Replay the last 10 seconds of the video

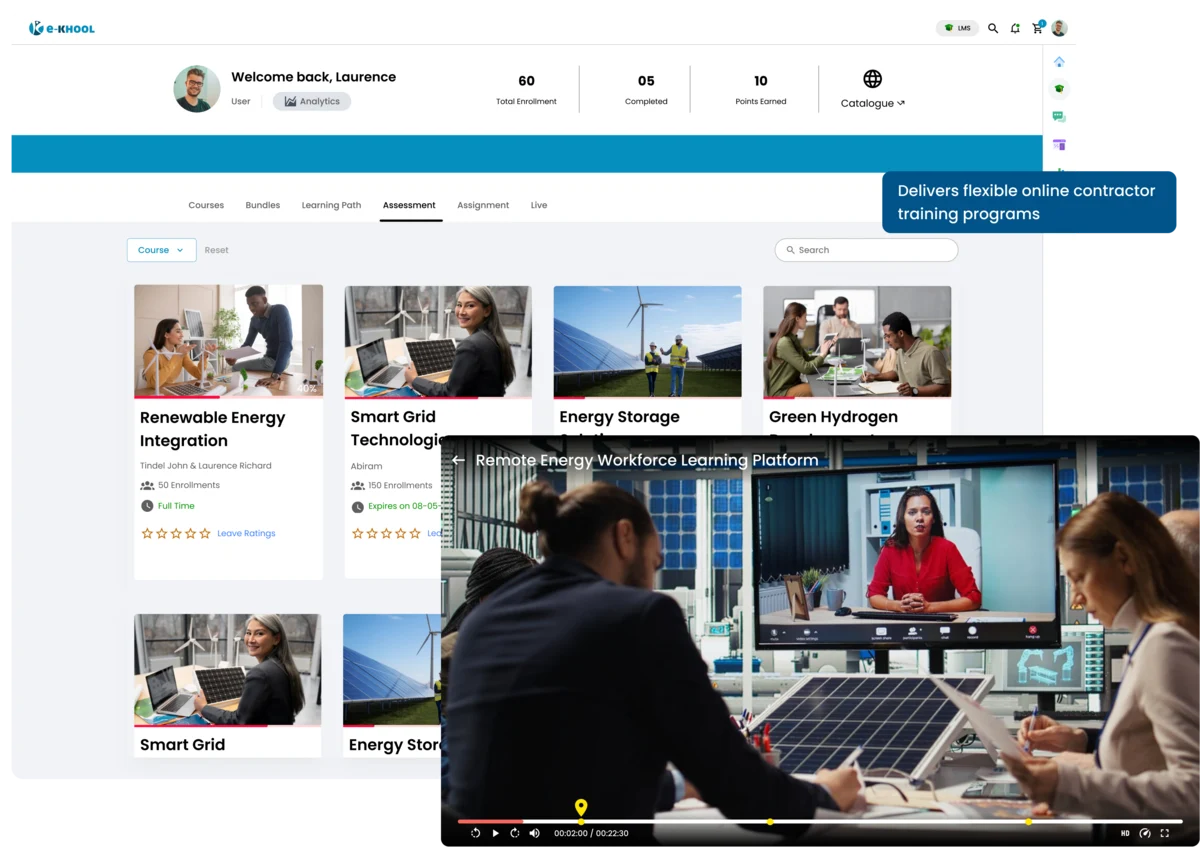click(x=475, y=833)
